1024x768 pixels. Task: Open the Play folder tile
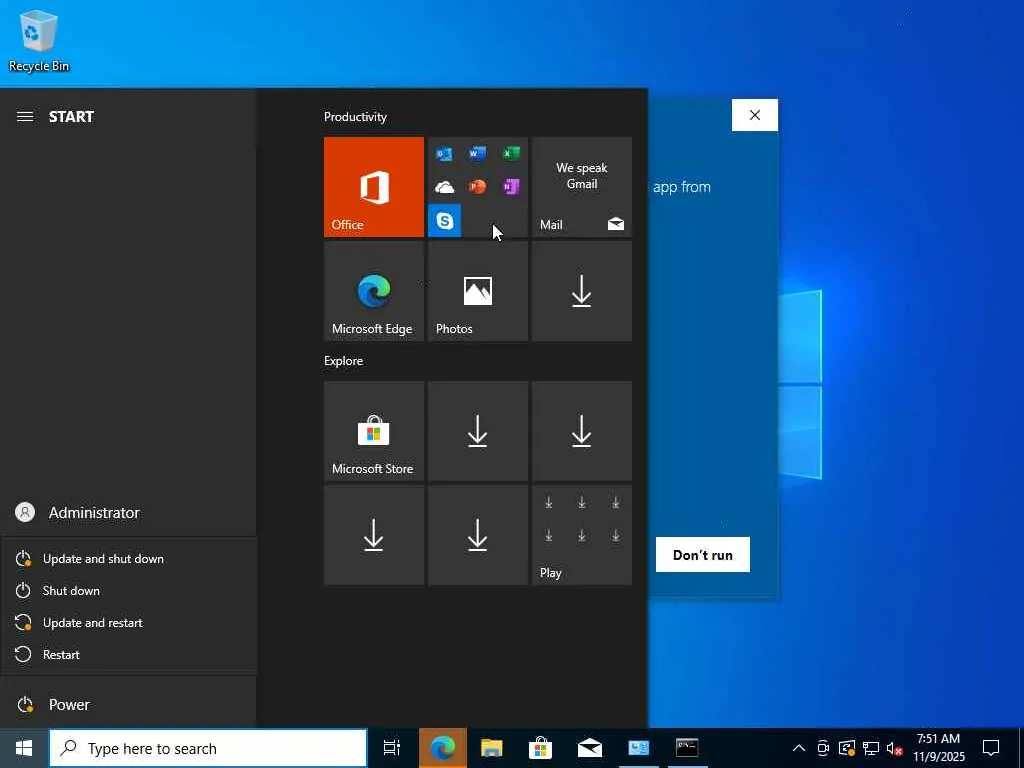(x=581, y=535)
